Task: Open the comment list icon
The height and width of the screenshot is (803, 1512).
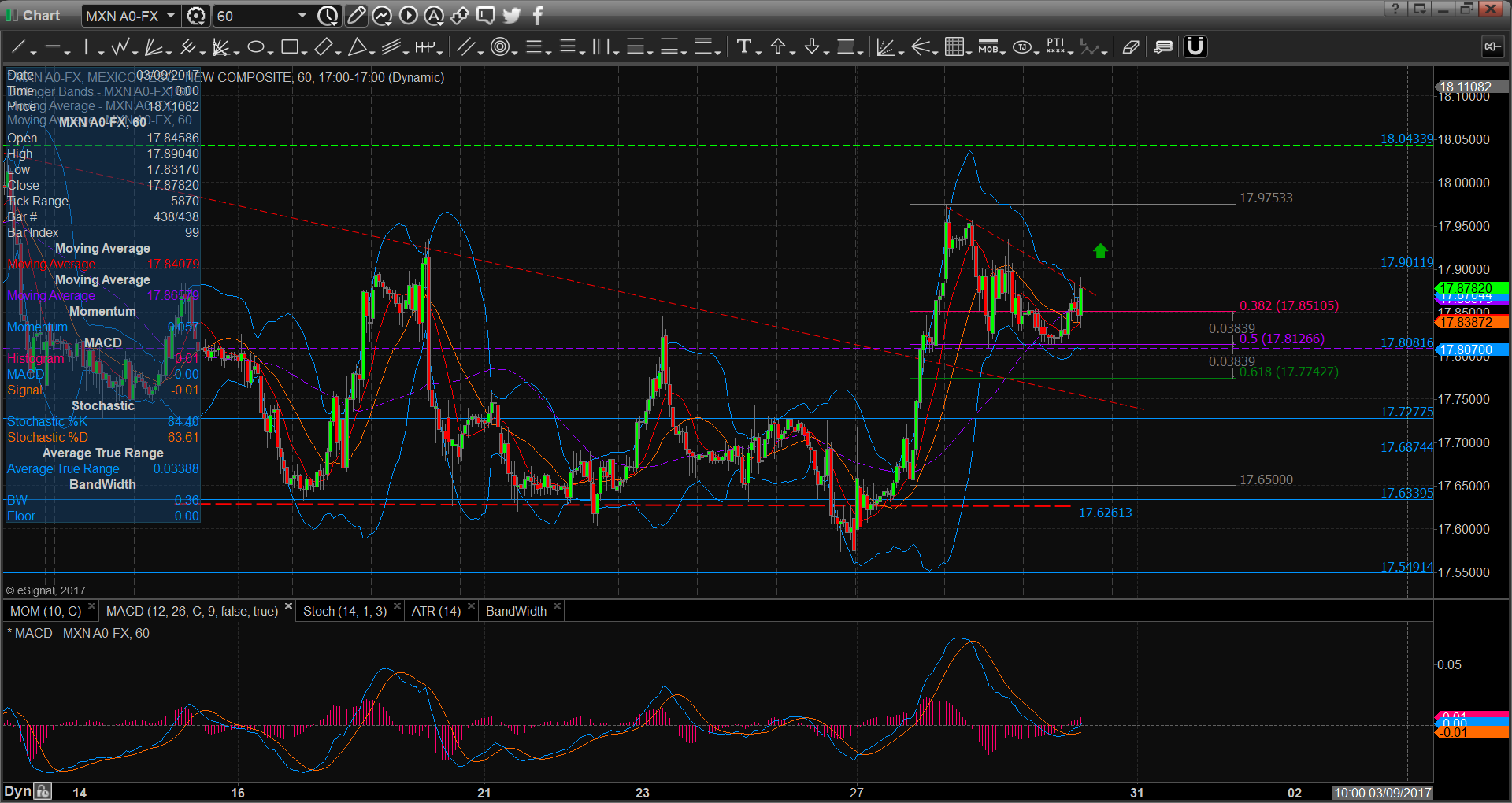Action: pyautogui.click(x=1163, y=47)
